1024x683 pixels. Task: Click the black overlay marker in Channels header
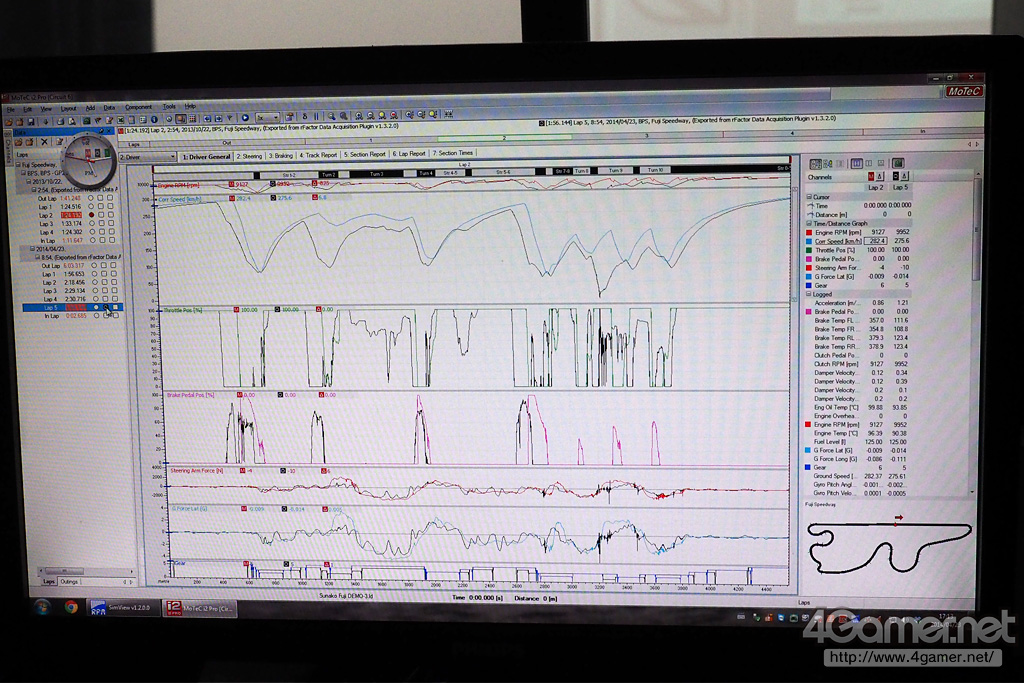(x=896, y=176)
